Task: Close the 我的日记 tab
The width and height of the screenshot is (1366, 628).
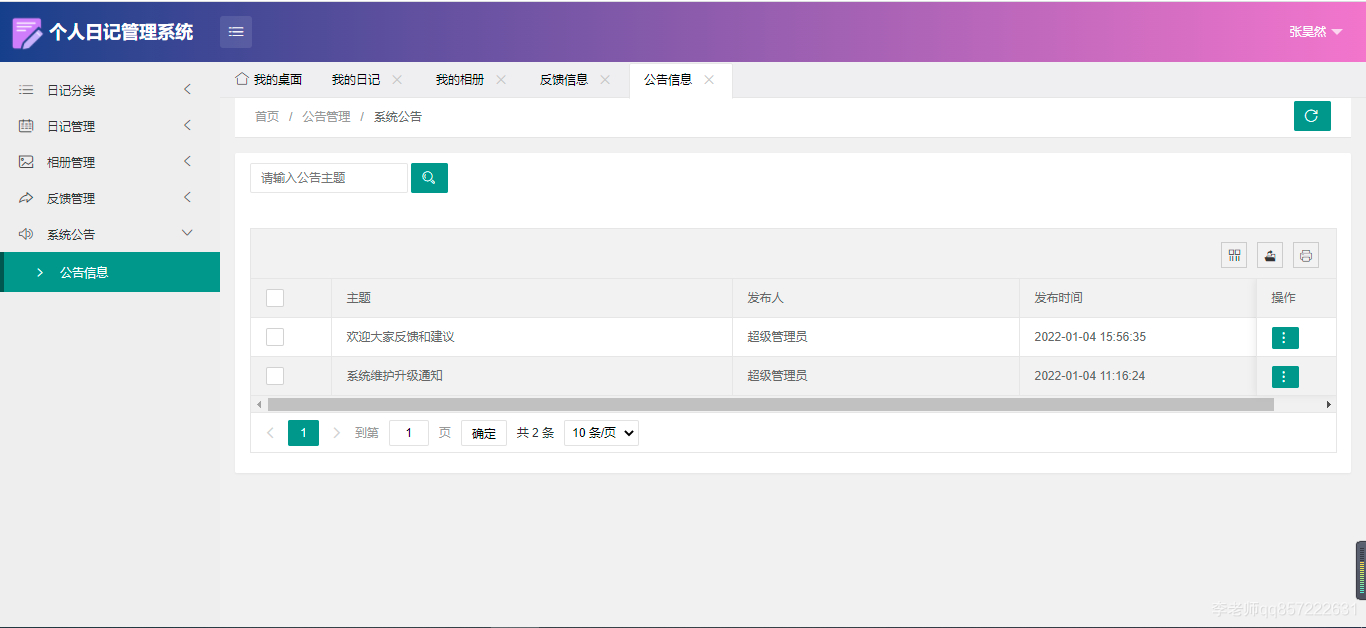Action: [397, 80]
